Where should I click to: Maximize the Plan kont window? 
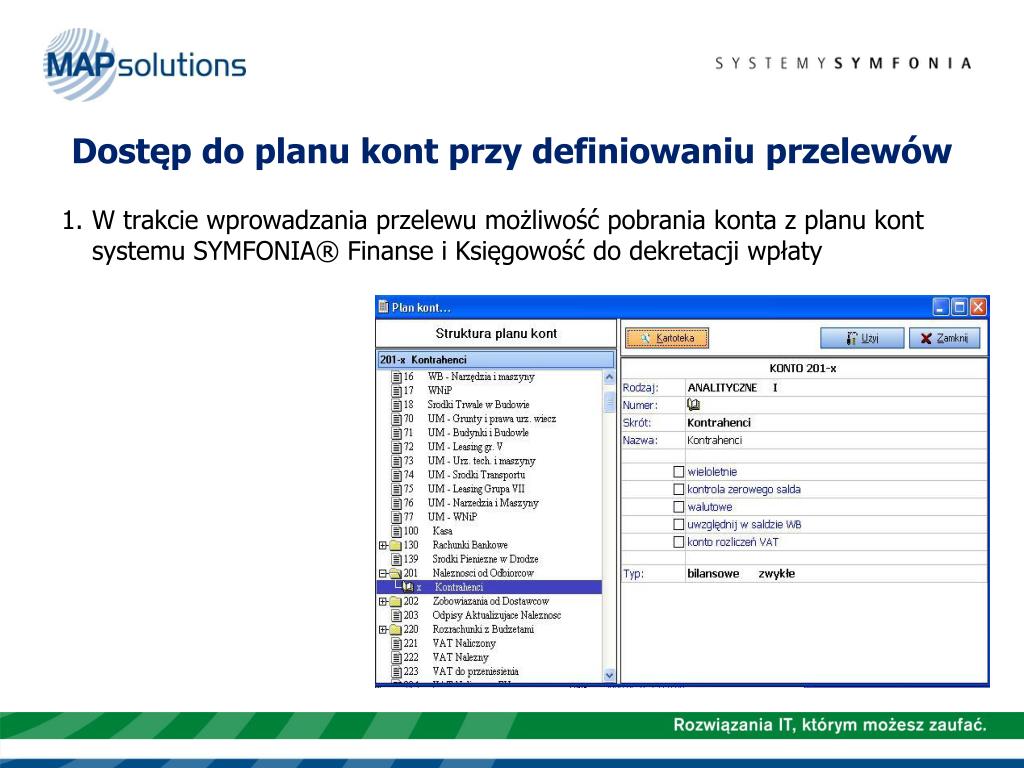[x=959, y=307]
